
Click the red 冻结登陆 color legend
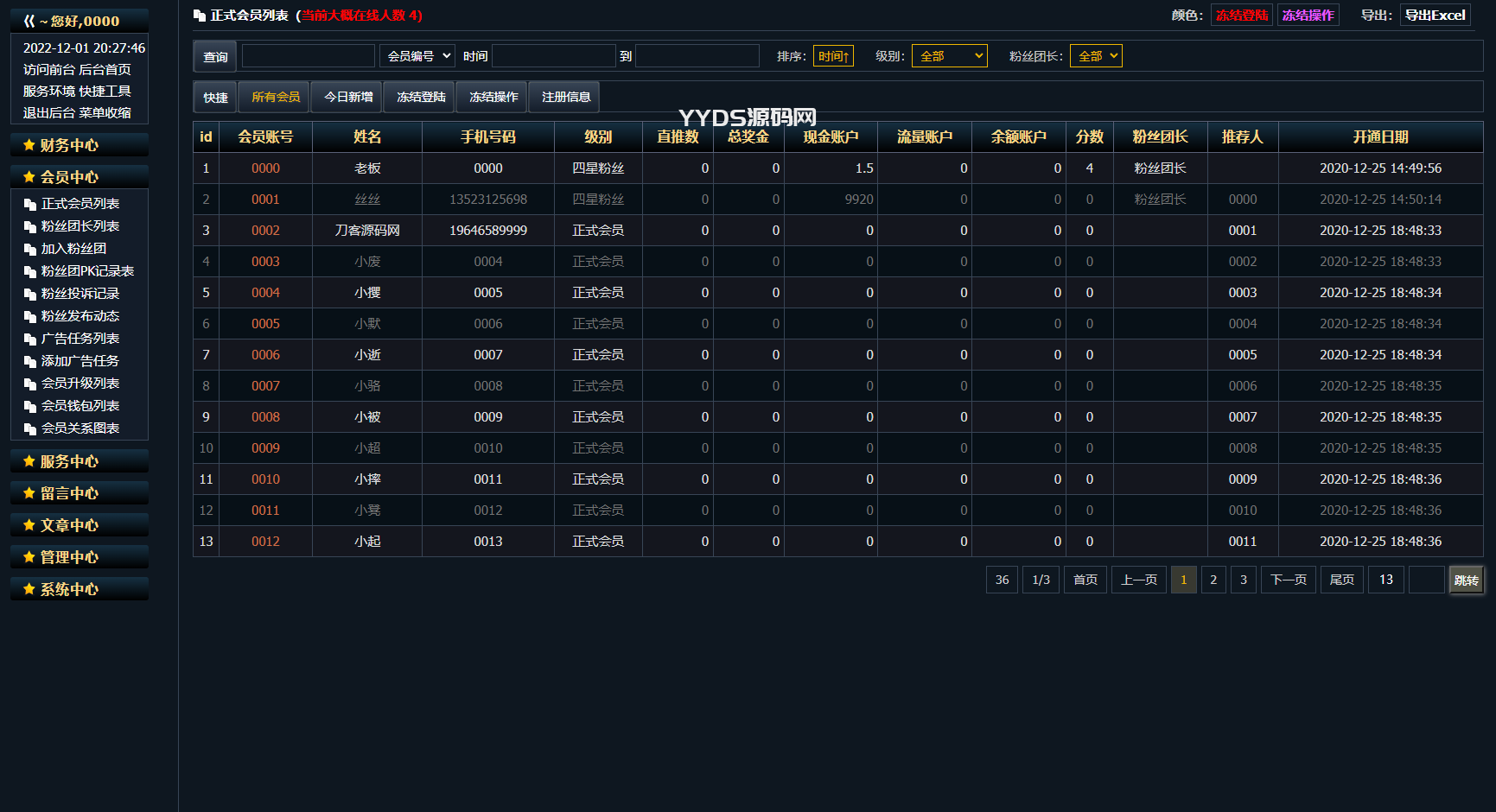(x=1241, y=16)
